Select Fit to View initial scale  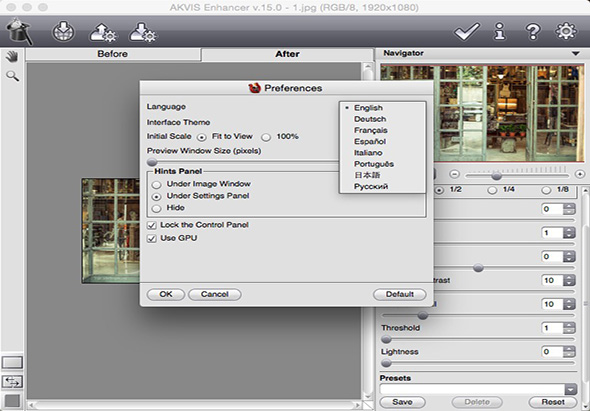tap(202, 137)
